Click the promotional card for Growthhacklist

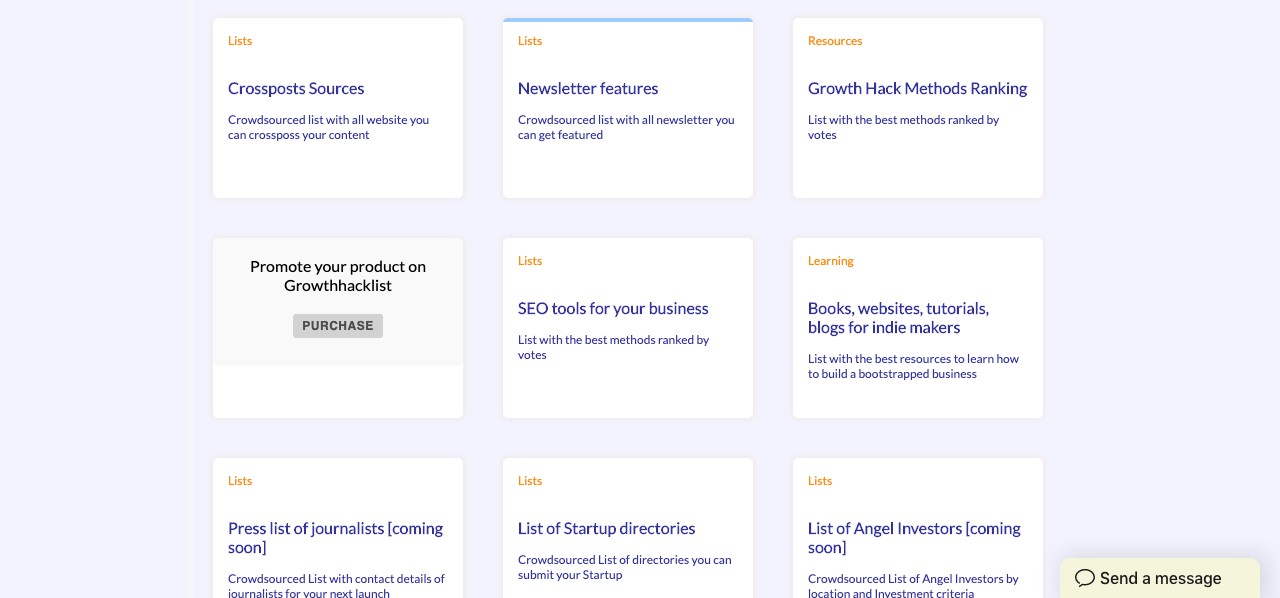point(337,275)
